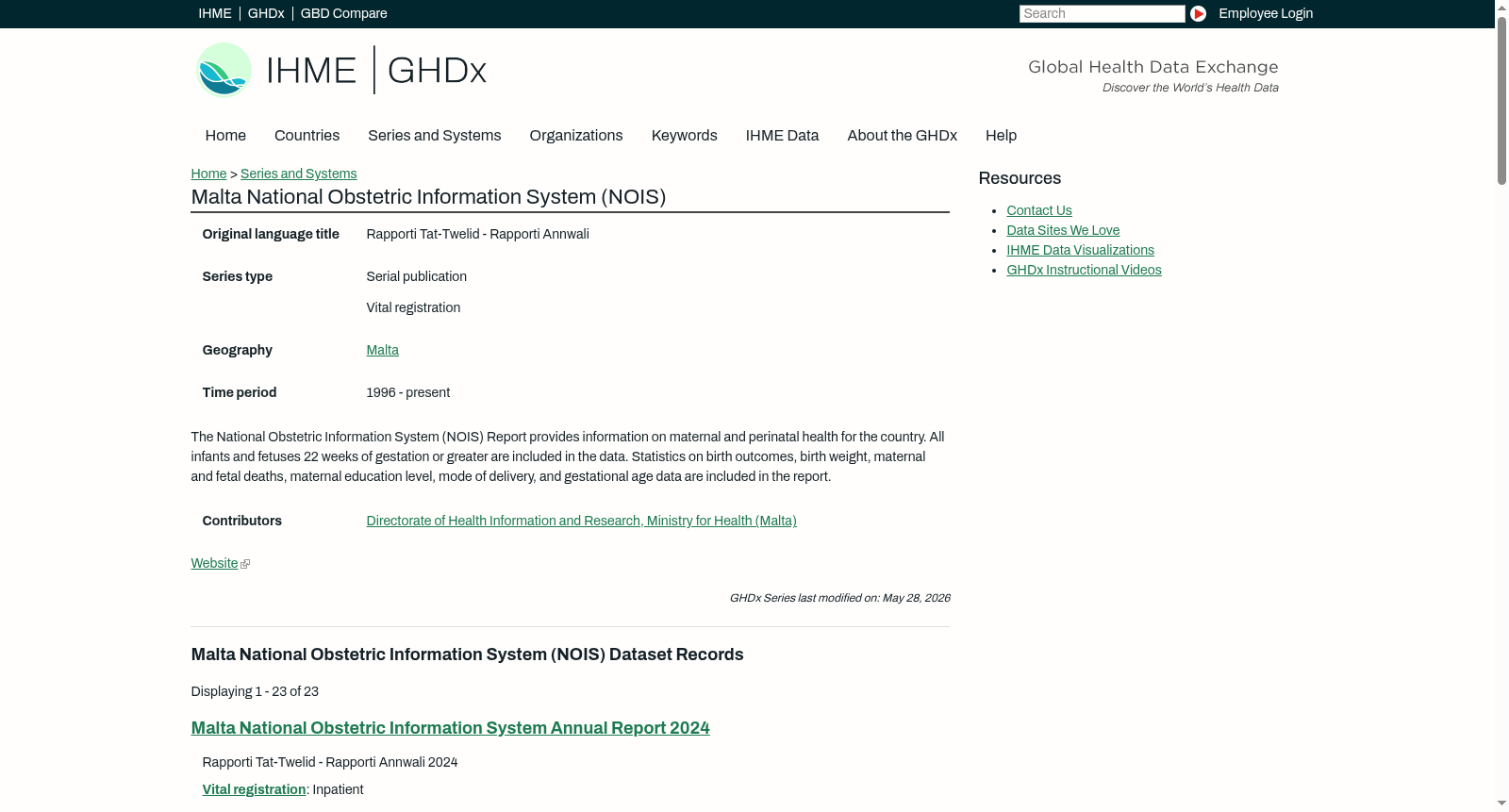The height and width of the screenshot is (812, 1509).
Task: Open the Countries menu
Action: (x=307, y=136)
